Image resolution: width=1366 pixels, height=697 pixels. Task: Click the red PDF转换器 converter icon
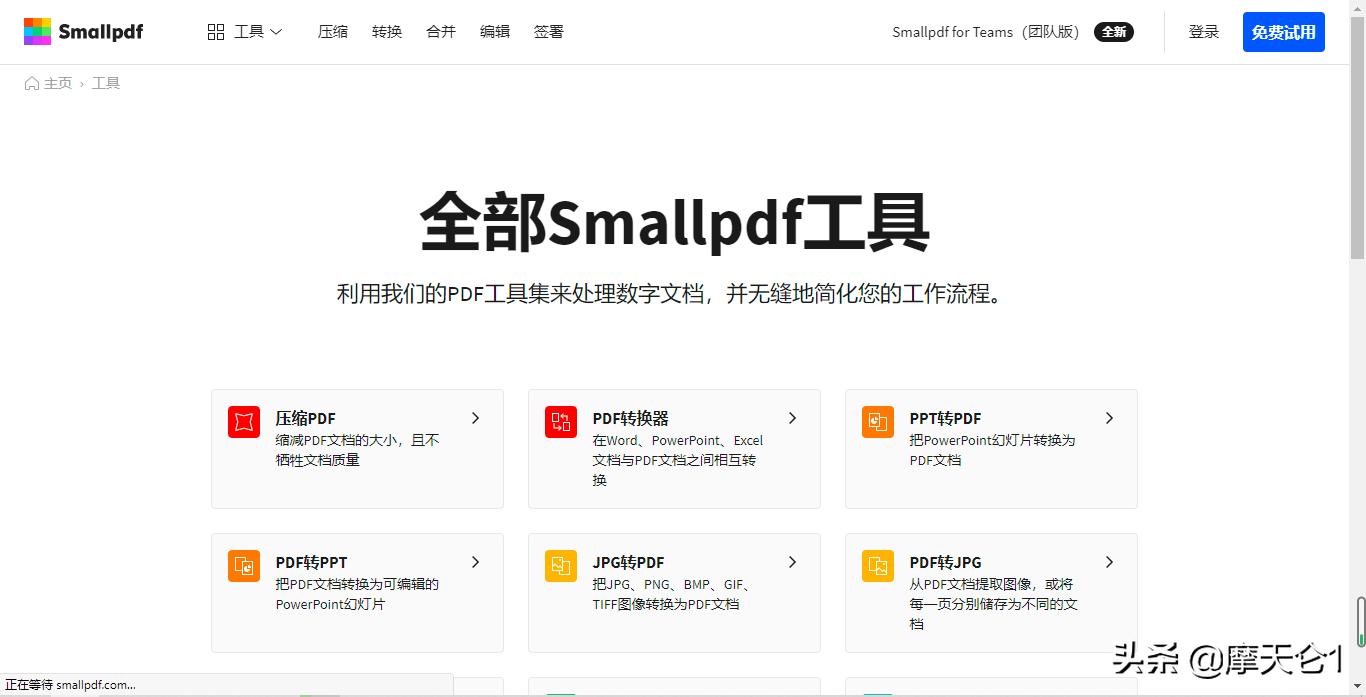[x=561, y=422]
